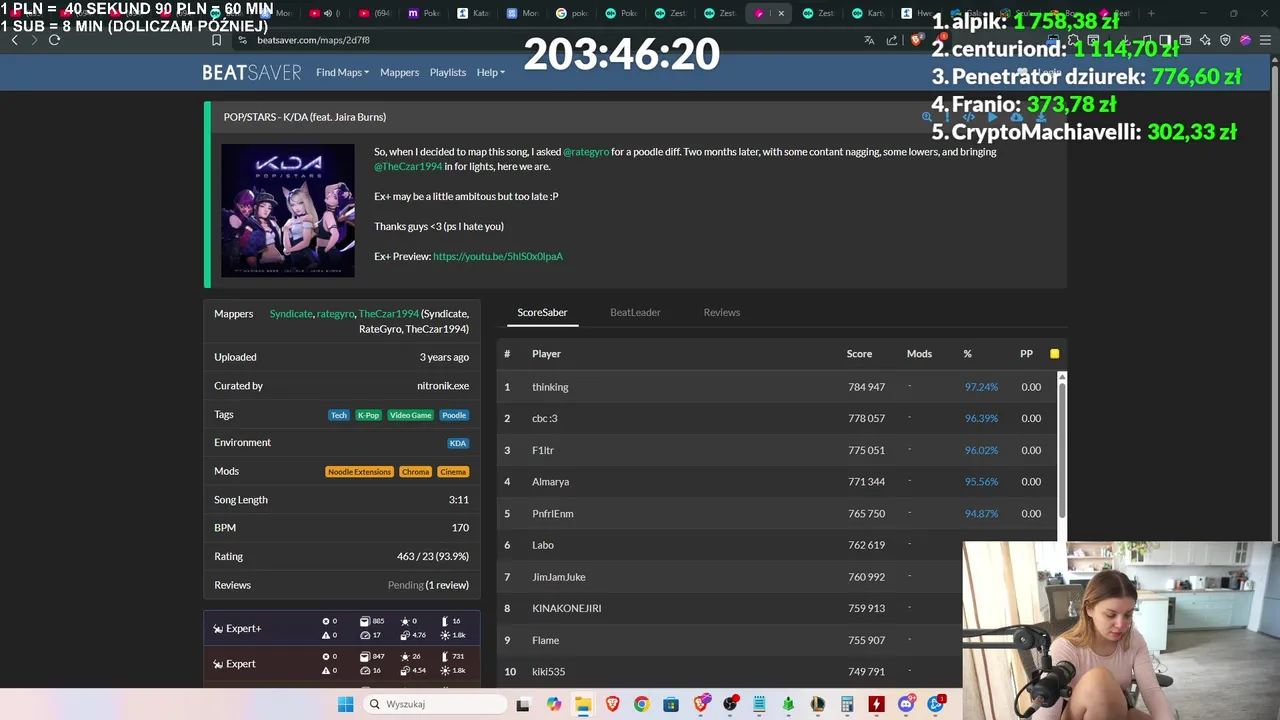Click the Chroma mod badge
Image resolution: width=1280 pixels, height=720 pixels.
pyautogui.click(x=415, y=472)
